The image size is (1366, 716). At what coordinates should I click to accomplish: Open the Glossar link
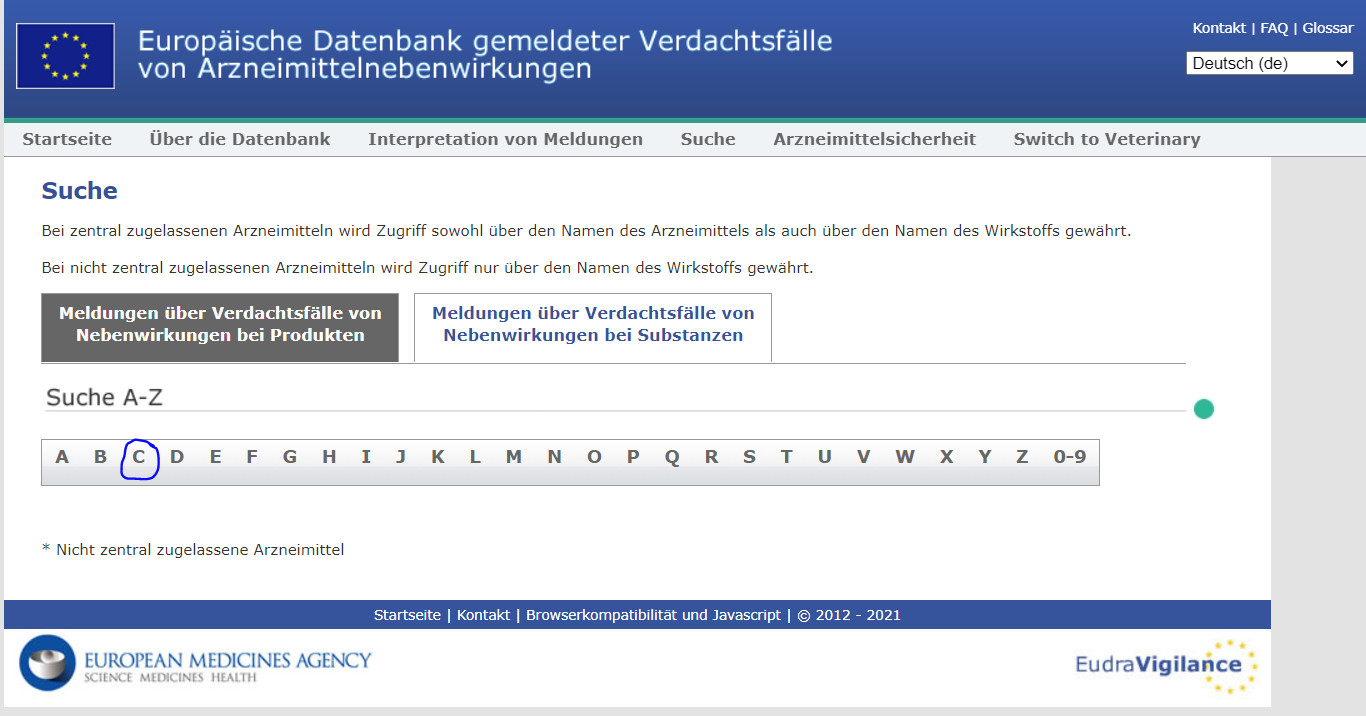pyautogui.click(x=1327, y=28)
